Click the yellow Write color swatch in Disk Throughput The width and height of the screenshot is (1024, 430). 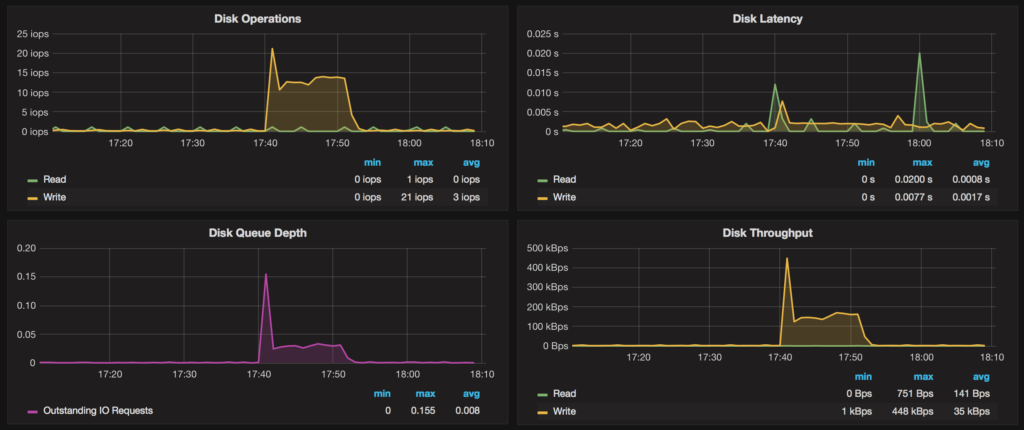pyautogui.click(x=543, y=411)
